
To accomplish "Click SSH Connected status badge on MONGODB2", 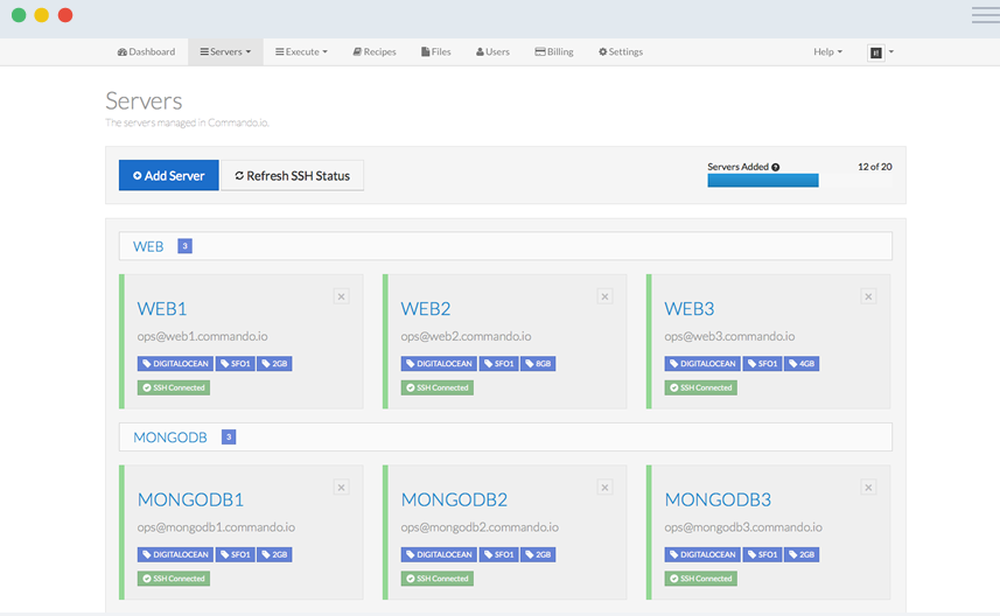I will pyautogui.click(x=437, y=578).
